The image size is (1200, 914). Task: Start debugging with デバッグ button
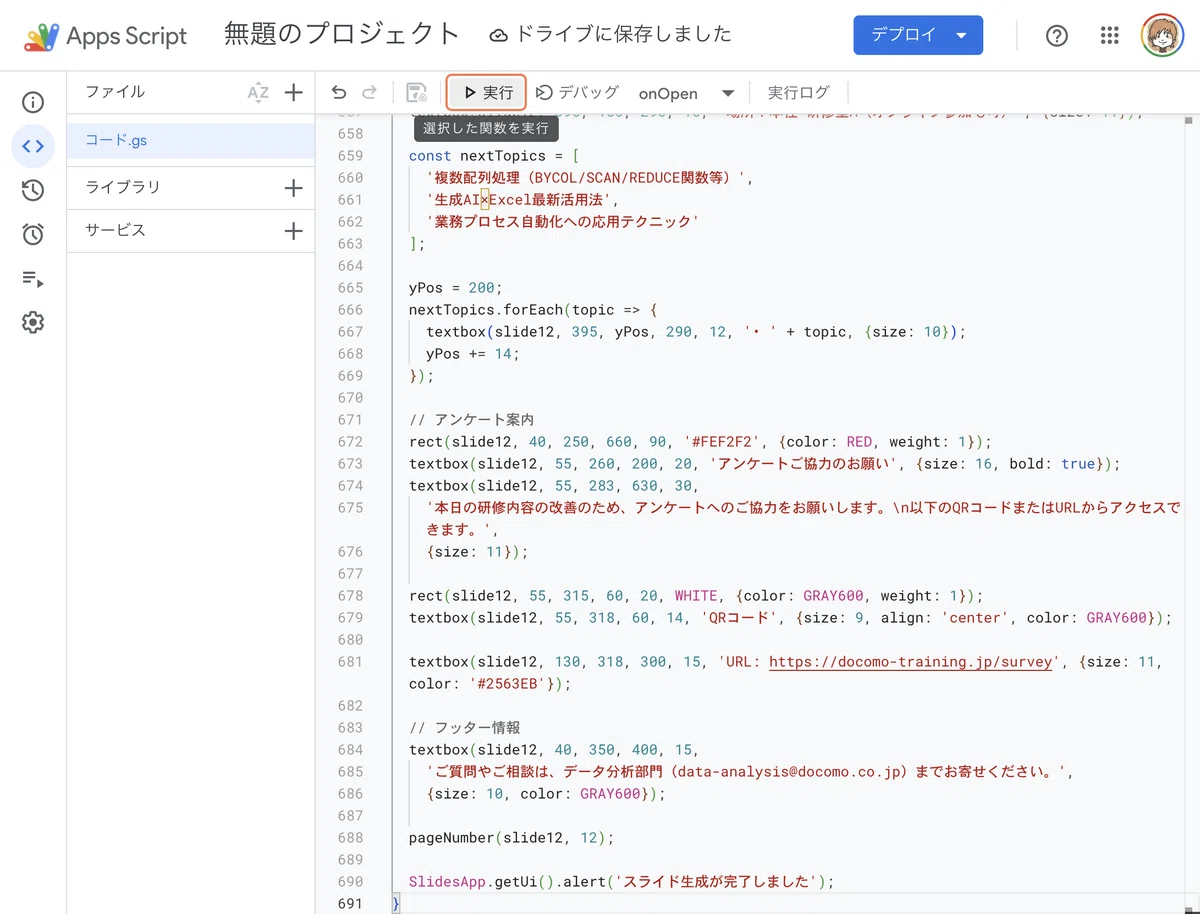pyautogui.click(x=578, y=93)
